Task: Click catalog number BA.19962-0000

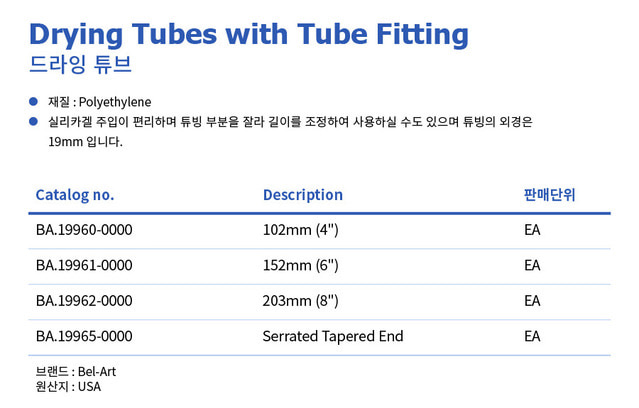Action: pyautogui.click(x=84, y=301)
